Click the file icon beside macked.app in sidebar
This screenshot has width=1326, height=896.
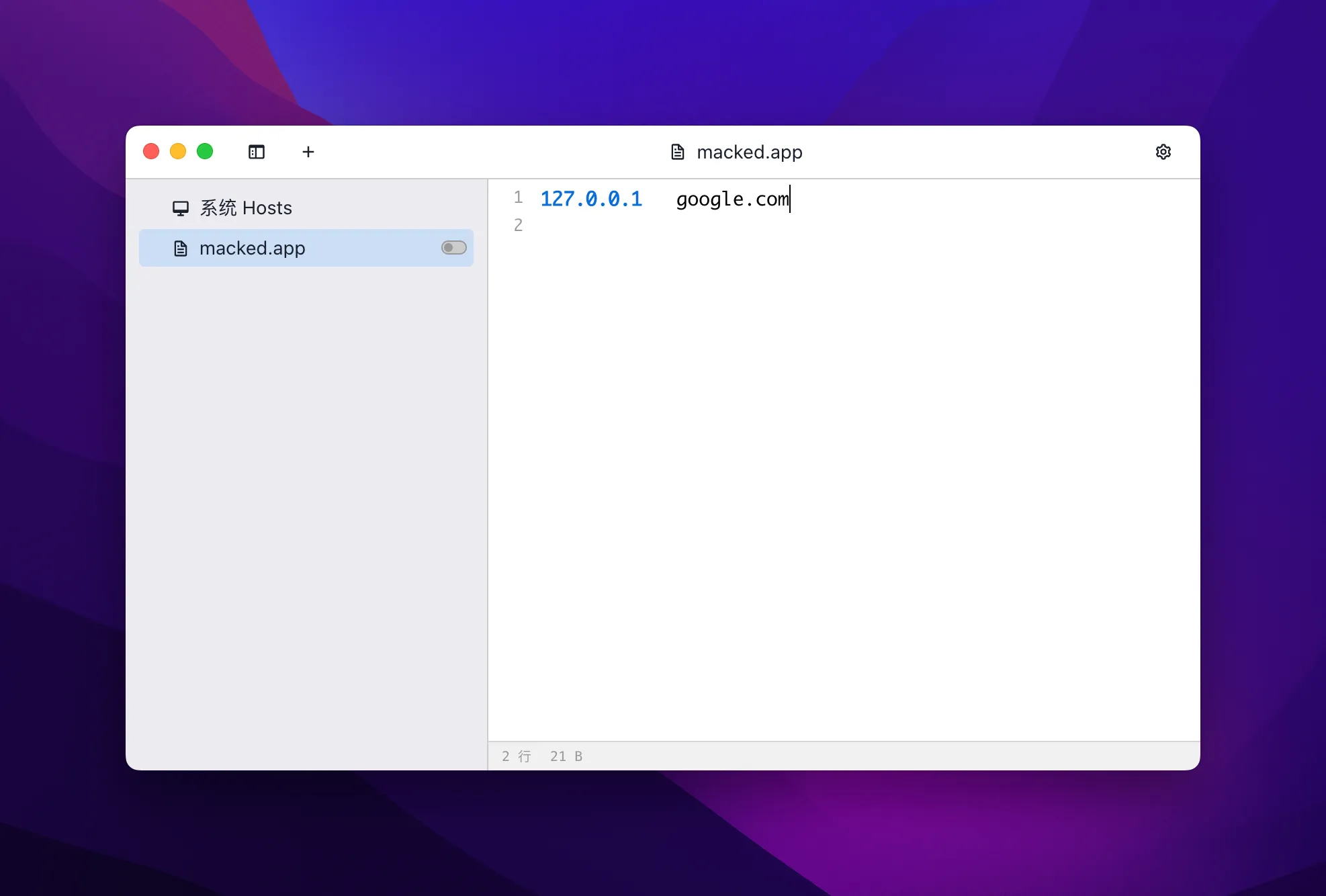tap(181, 248)
